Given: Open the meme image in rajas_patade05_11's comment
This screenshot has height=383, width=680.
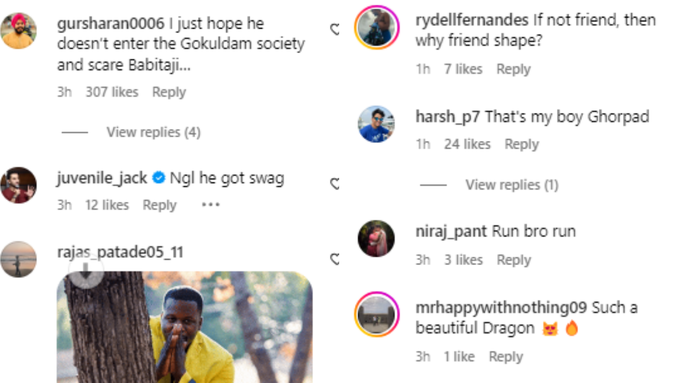Looking at the screenshot, I should [x=185, y=327].
